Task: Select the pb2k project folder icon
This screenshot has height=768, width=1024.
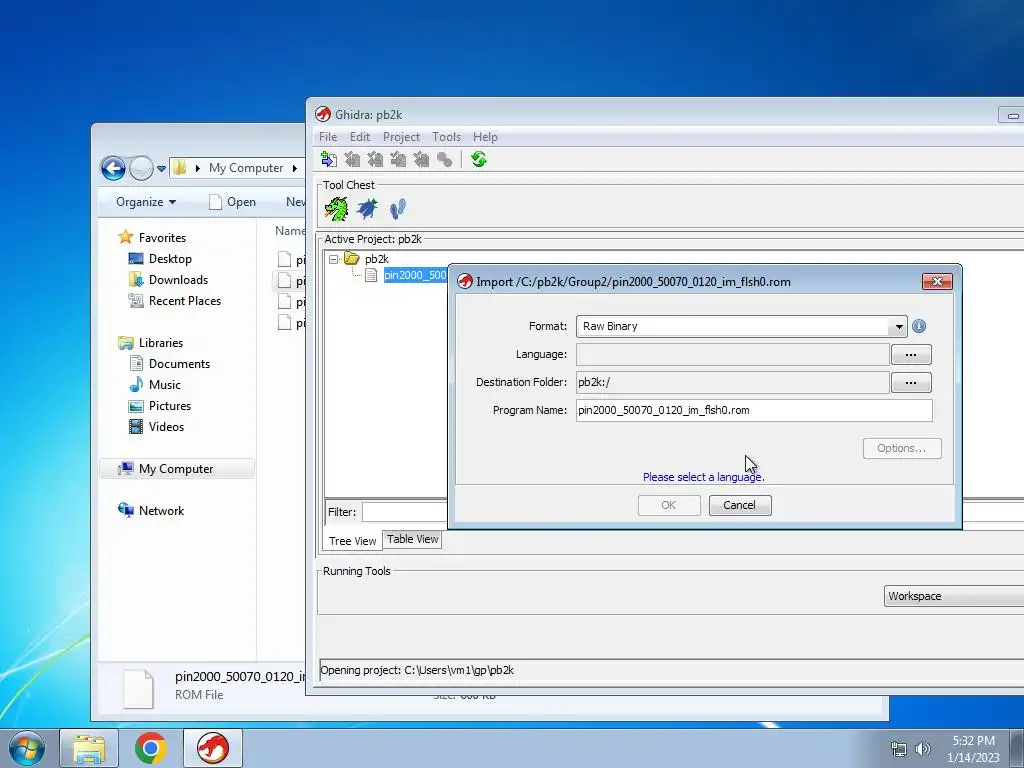Action: click(351, 259)
